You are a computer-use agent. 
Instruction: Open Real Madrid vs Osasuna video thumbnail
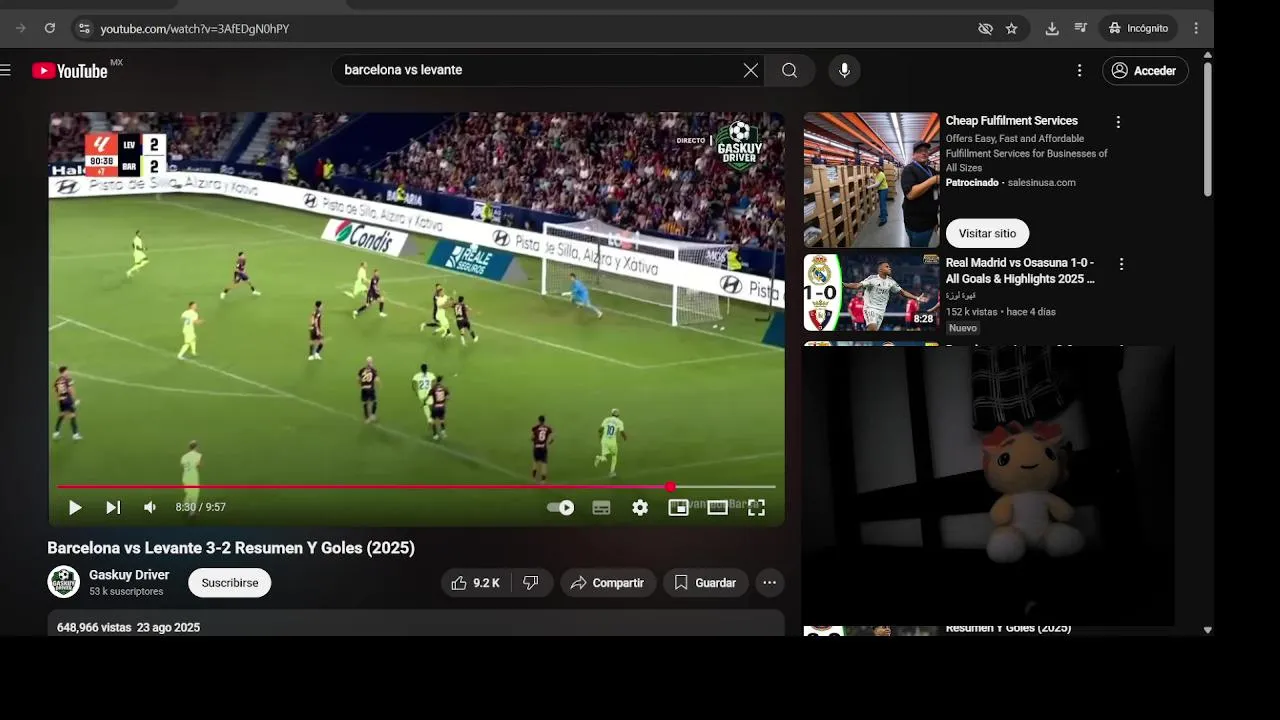(x=871, y=292)
